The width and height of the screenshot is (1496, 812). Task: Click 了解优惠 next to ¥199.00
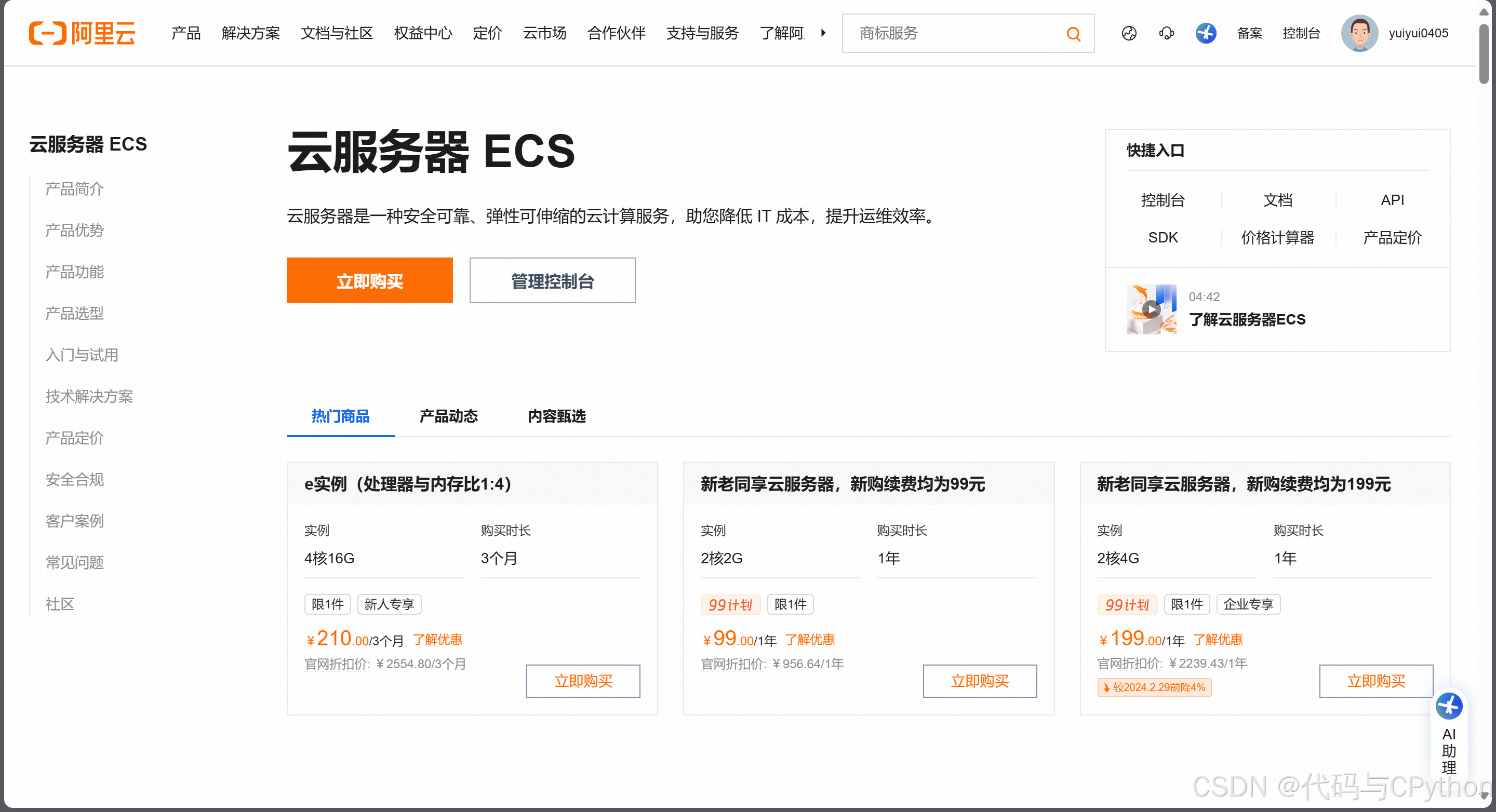[x=1218, y=640]
